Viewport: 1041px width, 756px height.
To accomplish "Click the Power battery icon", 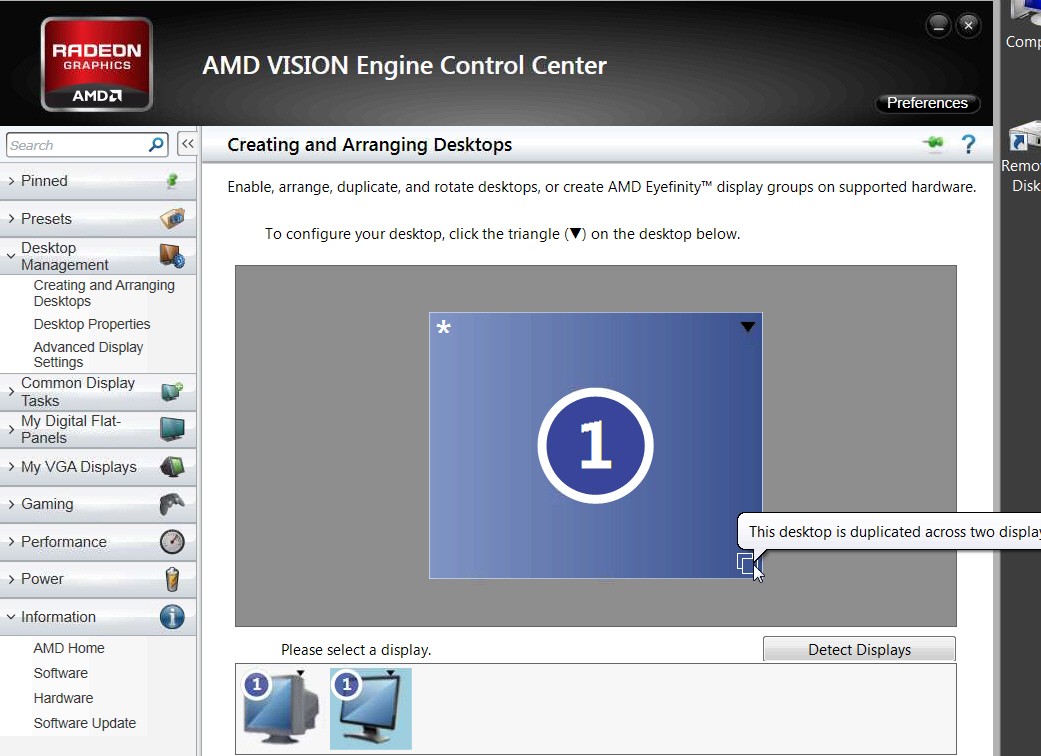I will [x=172, y=579].
